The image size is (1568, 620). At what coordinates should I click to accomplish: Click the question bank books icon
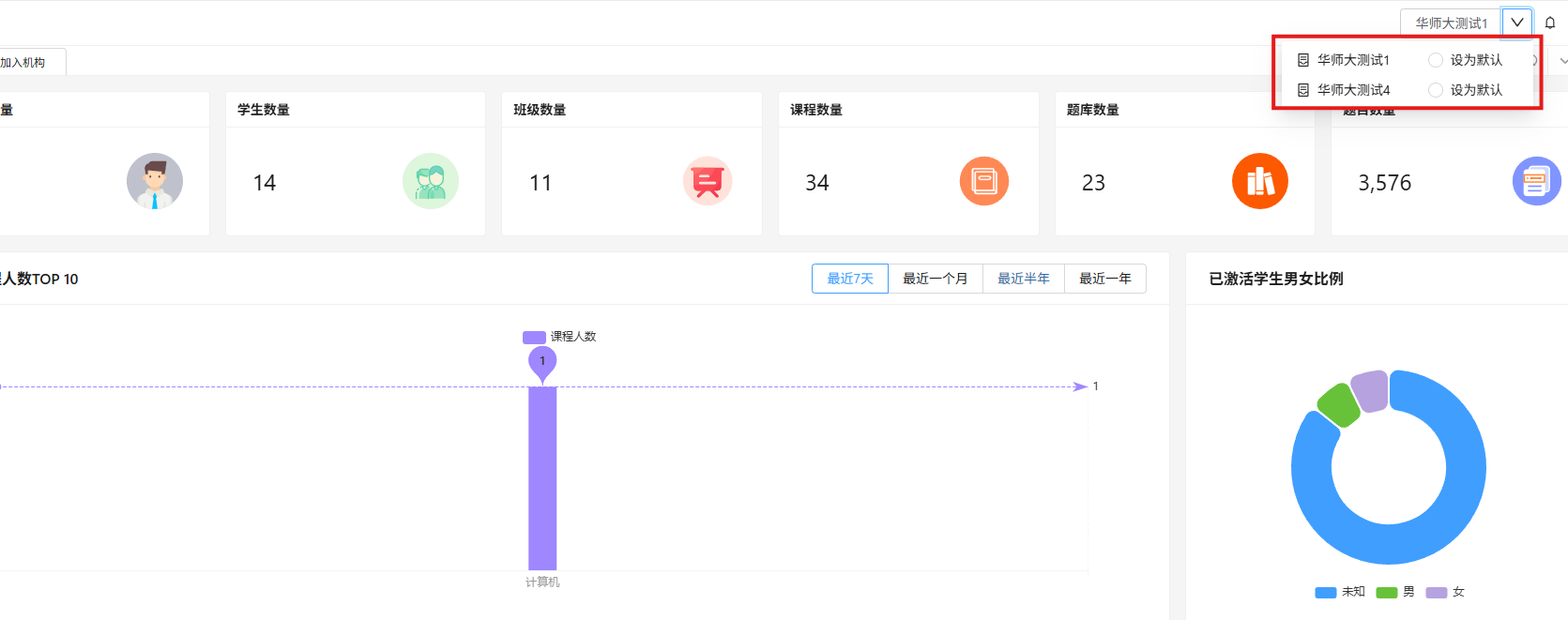point(1259,181)
